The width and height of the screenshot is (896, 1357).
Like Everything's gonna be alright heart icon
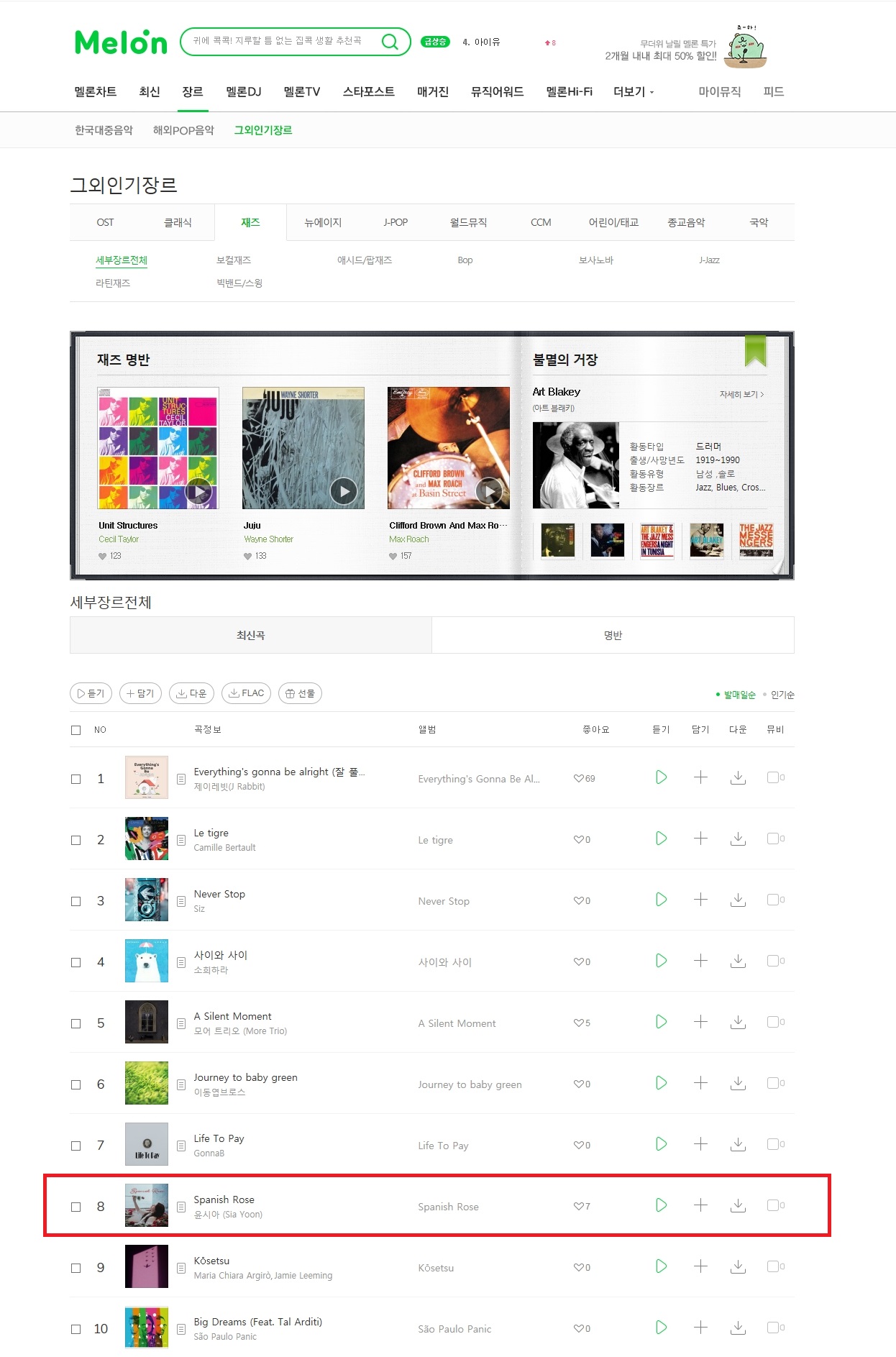click(579, 778)
